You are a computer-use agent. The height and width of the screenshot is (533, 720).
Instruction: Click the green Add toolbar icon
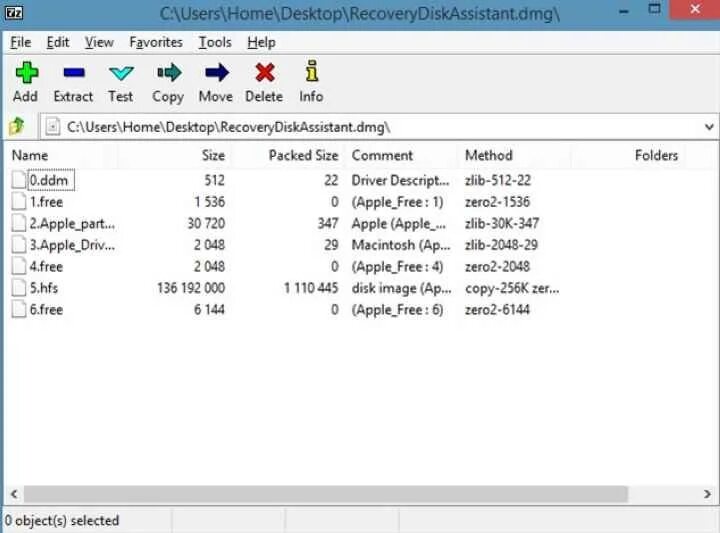point(27,73)
